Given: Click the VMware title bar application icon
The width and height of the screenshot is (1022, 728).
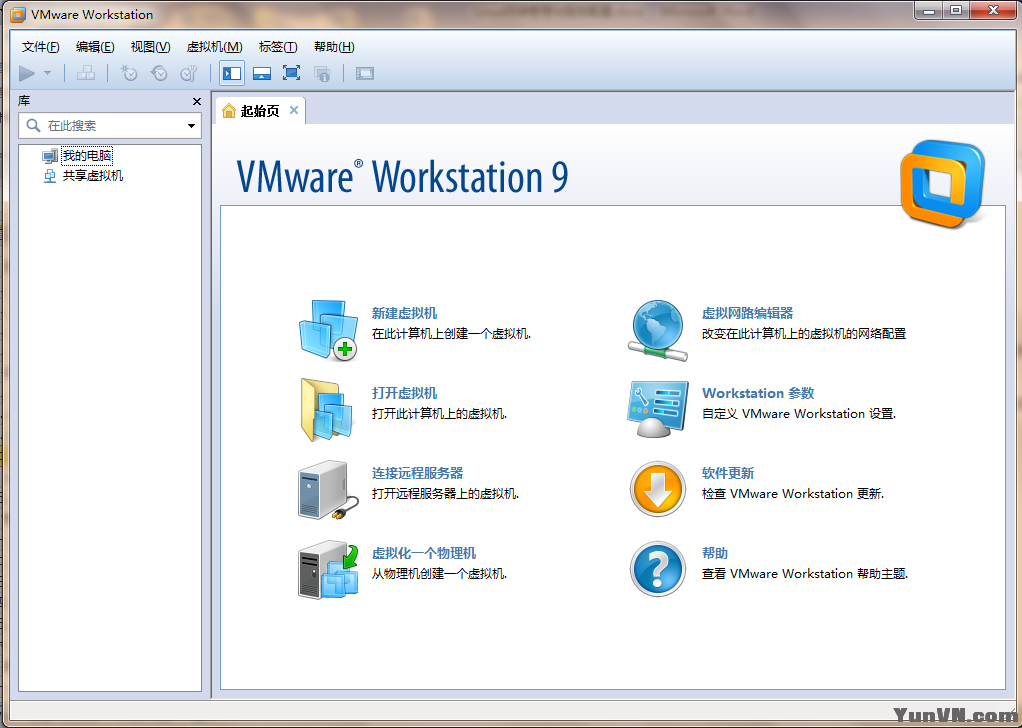Looking at the screenshot, I should (18, 14).
